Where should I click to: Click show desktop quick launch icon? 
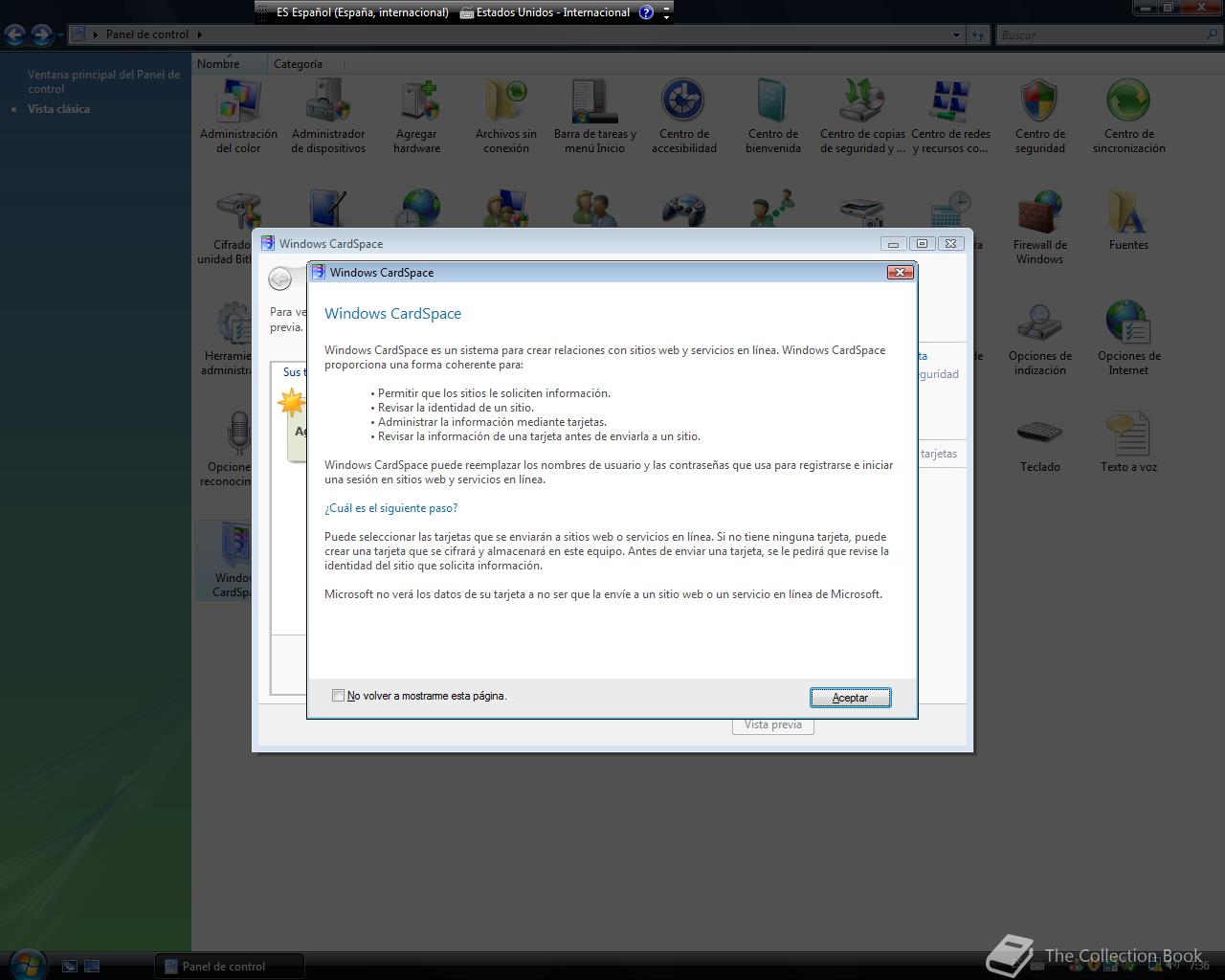point(70,966)
